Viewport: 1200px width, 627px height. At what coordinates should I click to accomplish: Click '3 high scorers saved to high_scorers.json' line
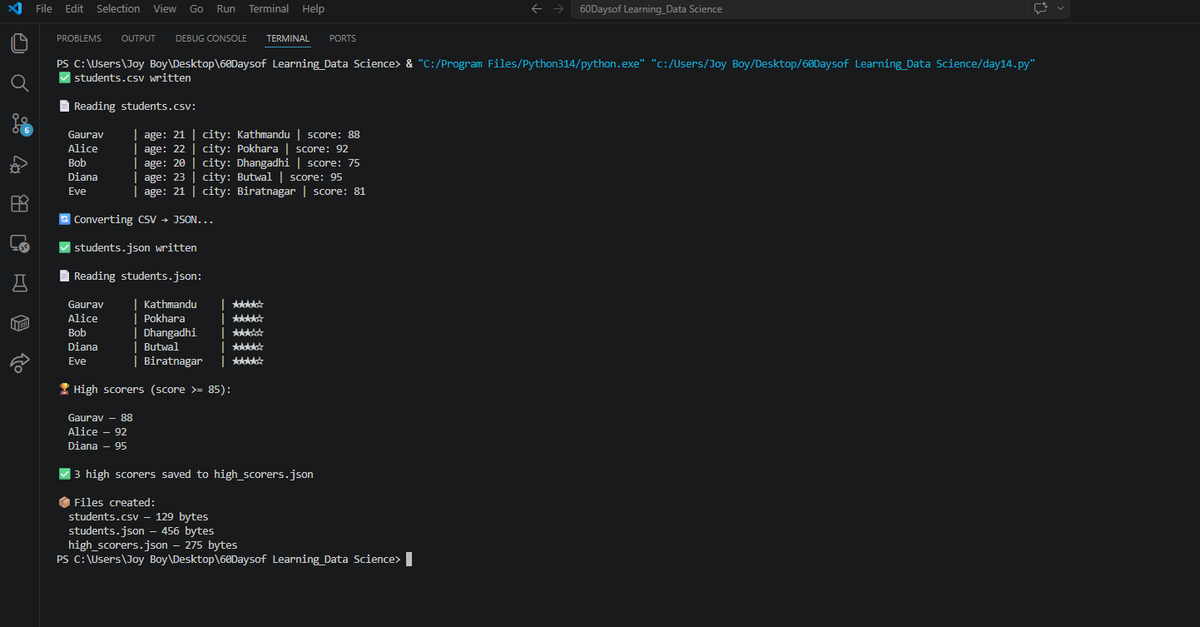[186, 474]
